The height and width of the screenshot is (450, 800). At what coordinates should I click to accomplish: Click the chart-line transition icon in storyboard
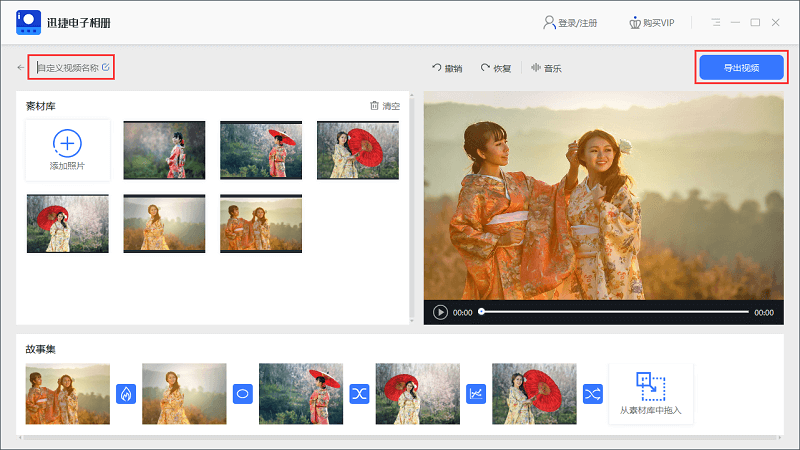[x=476, y=394]
